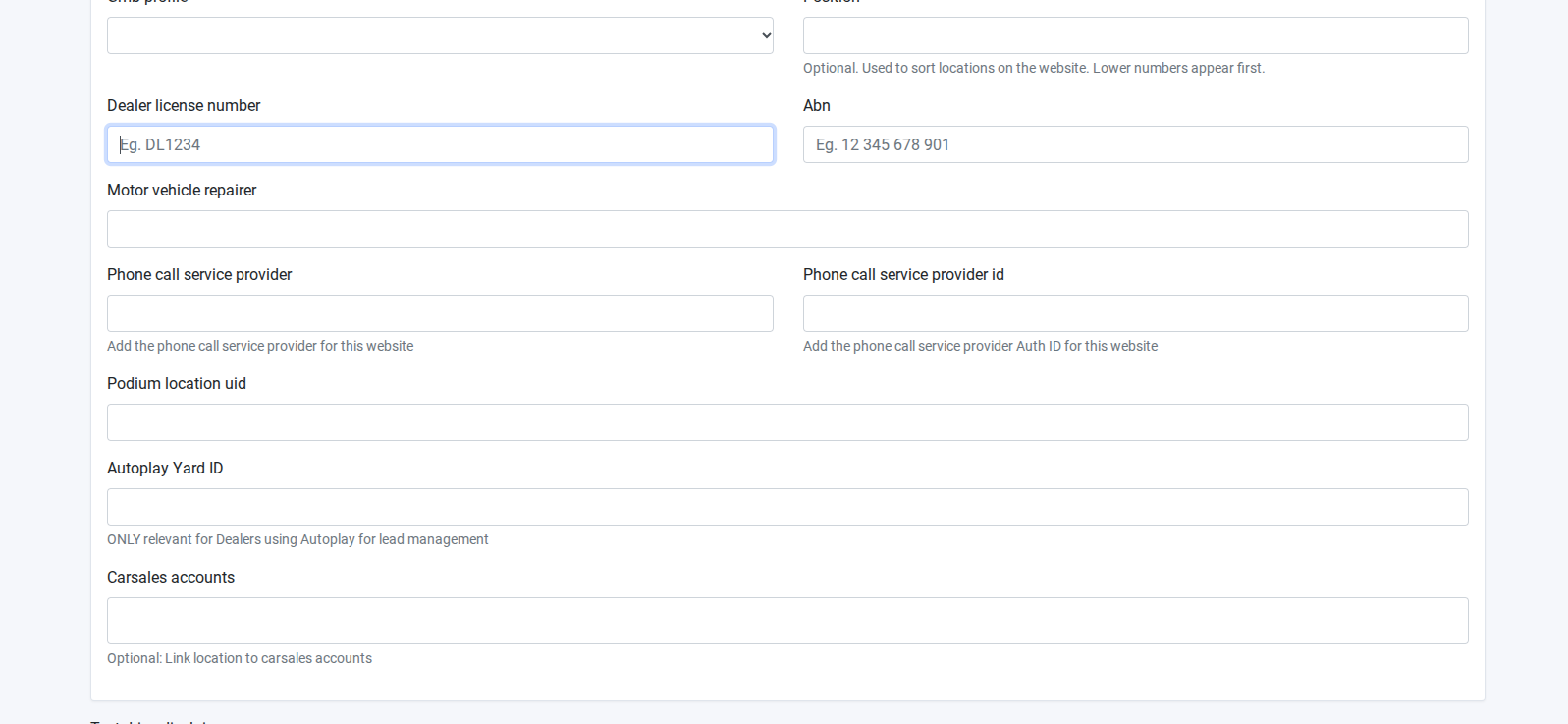
Task: Focus the input above the sort-order hint text
Action: pos(1135,35)
